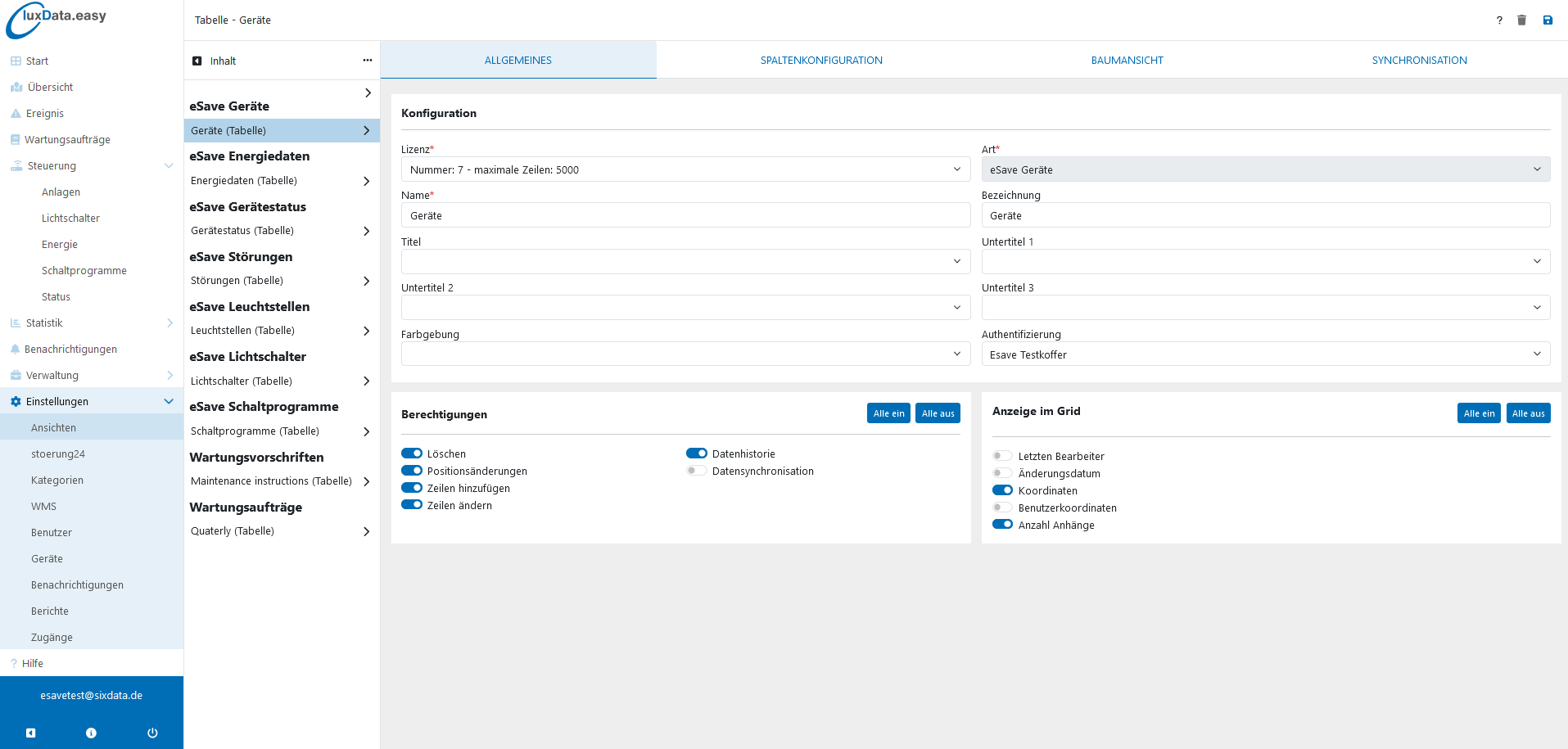Collapse the Einstellungen section chevron
The height and width of the screenshot is (749, 1568).
[169, 401]
